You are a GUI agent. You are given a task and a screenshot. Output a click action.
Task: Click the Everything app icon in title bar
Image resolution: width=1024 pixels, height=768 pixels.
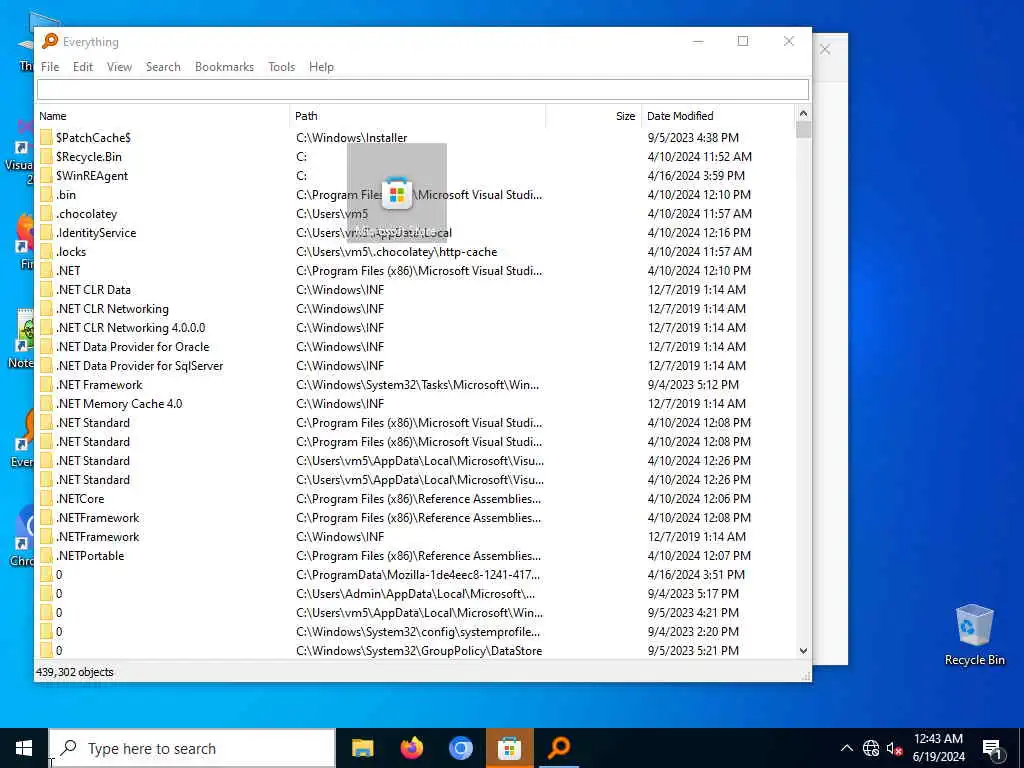click(50, 41)
